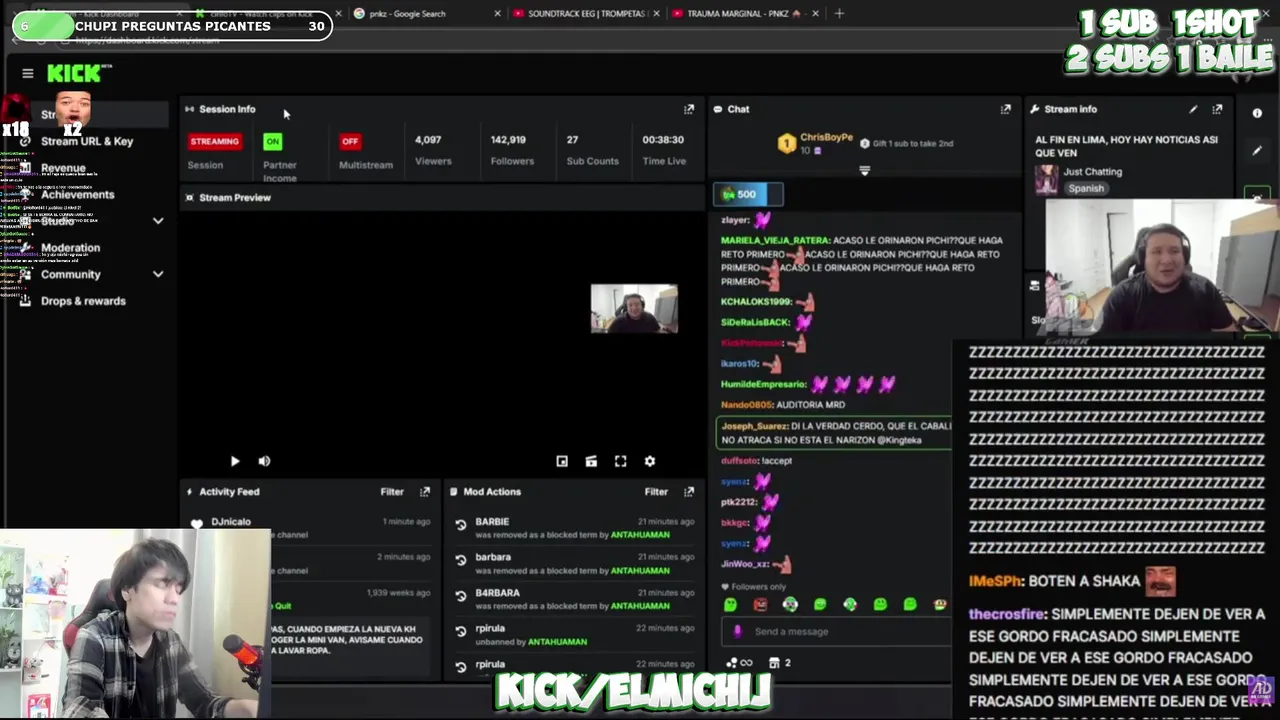Viewport: 1280px width, 720px height.
Task: Pop out the Mod Actions panel
Action: point(689,491)
